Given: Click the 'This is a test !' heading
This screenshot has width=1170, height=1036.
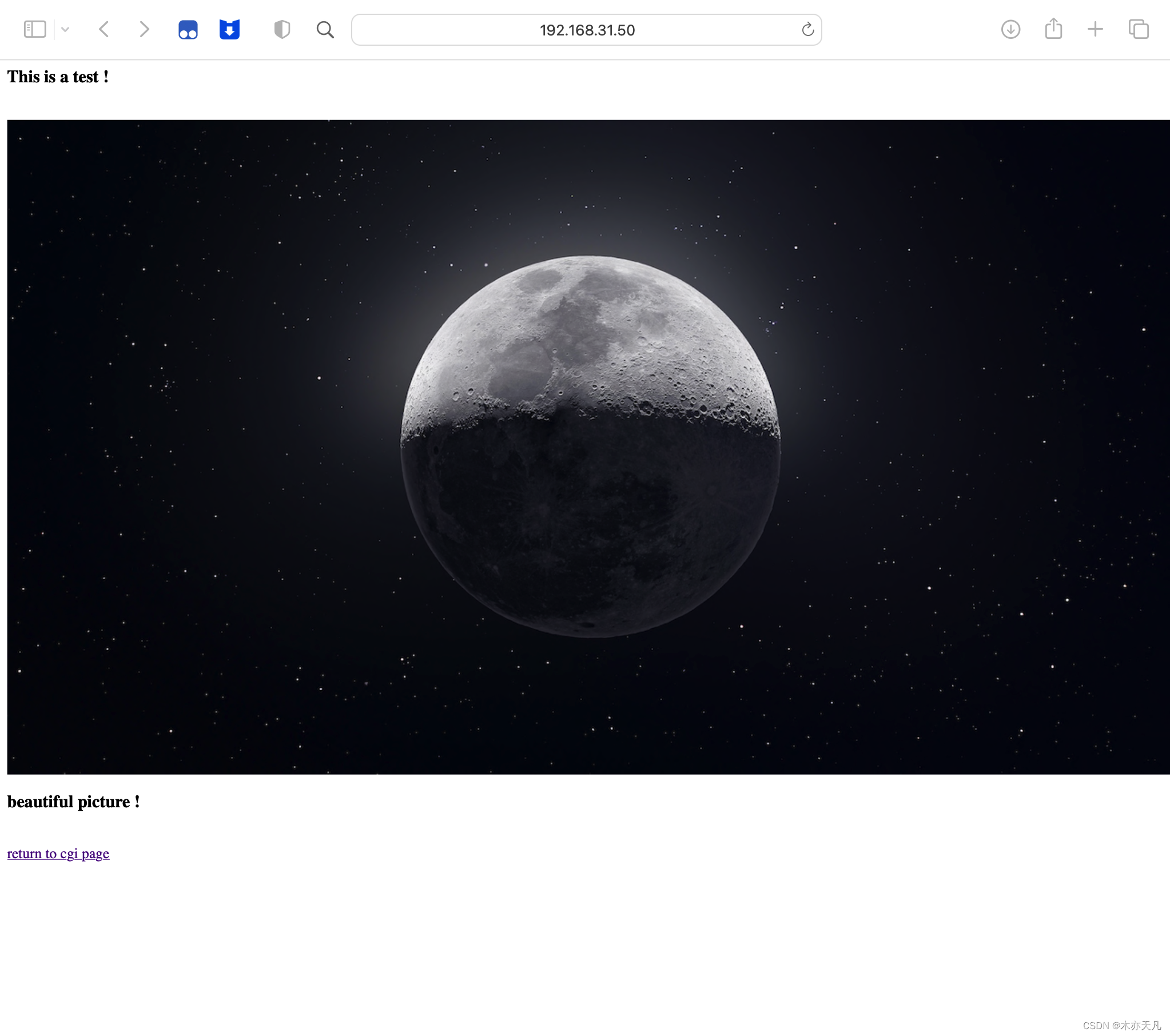Looking at the screenshot, I should click(x=58, y=77).
